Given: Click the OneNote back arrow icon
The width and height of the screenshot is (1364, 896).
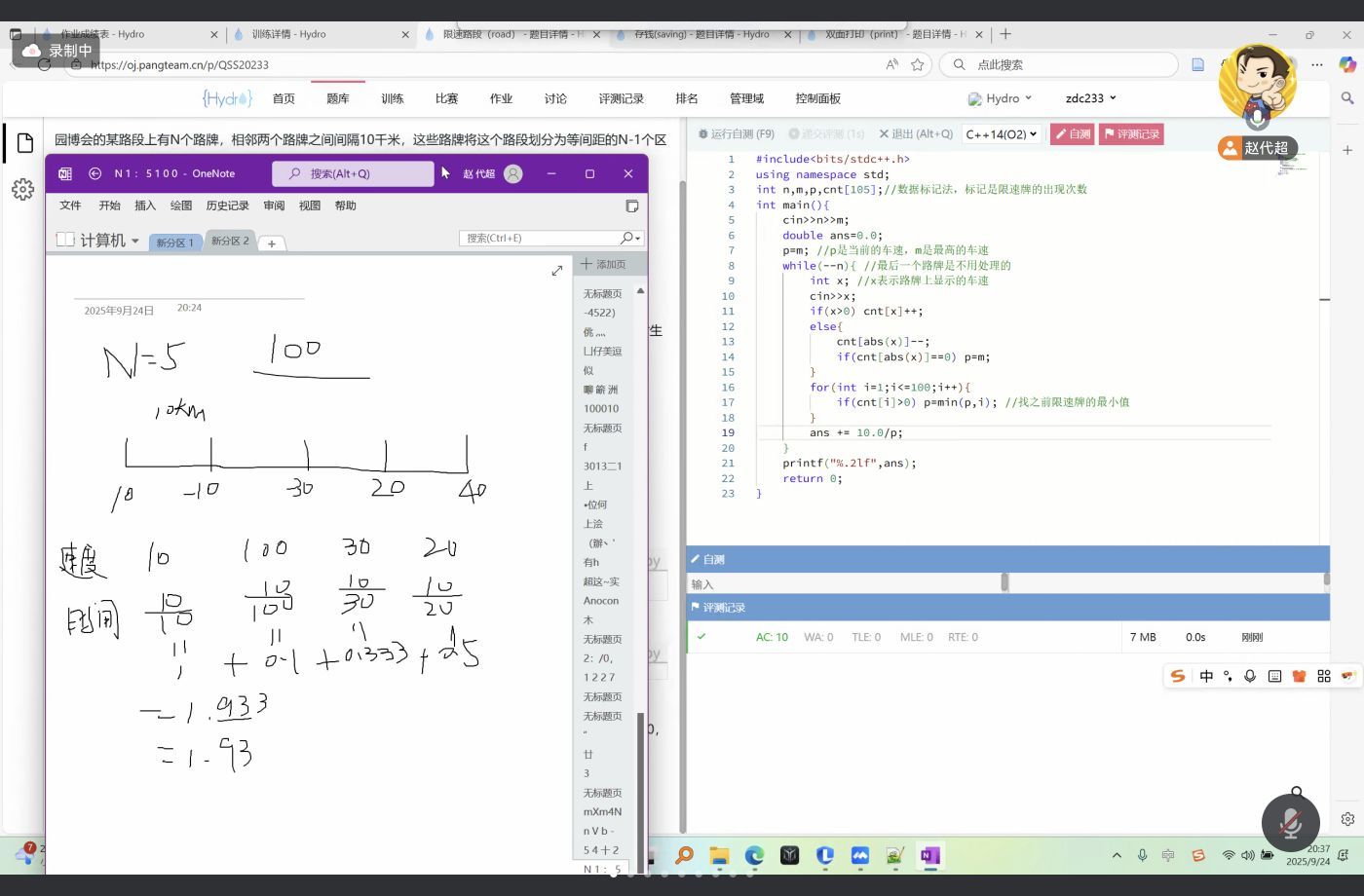Looking at the screenshot, I should tap(95, 173).
